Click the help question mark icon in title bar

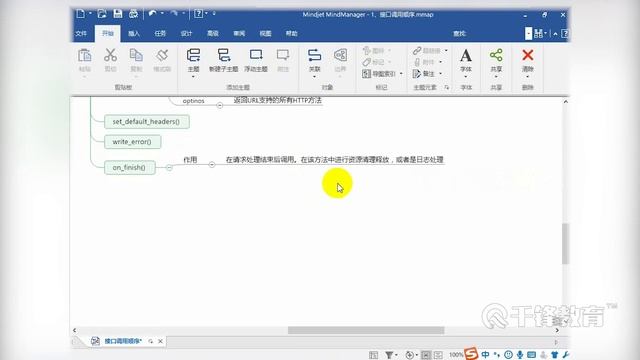[x=198, y=14]
